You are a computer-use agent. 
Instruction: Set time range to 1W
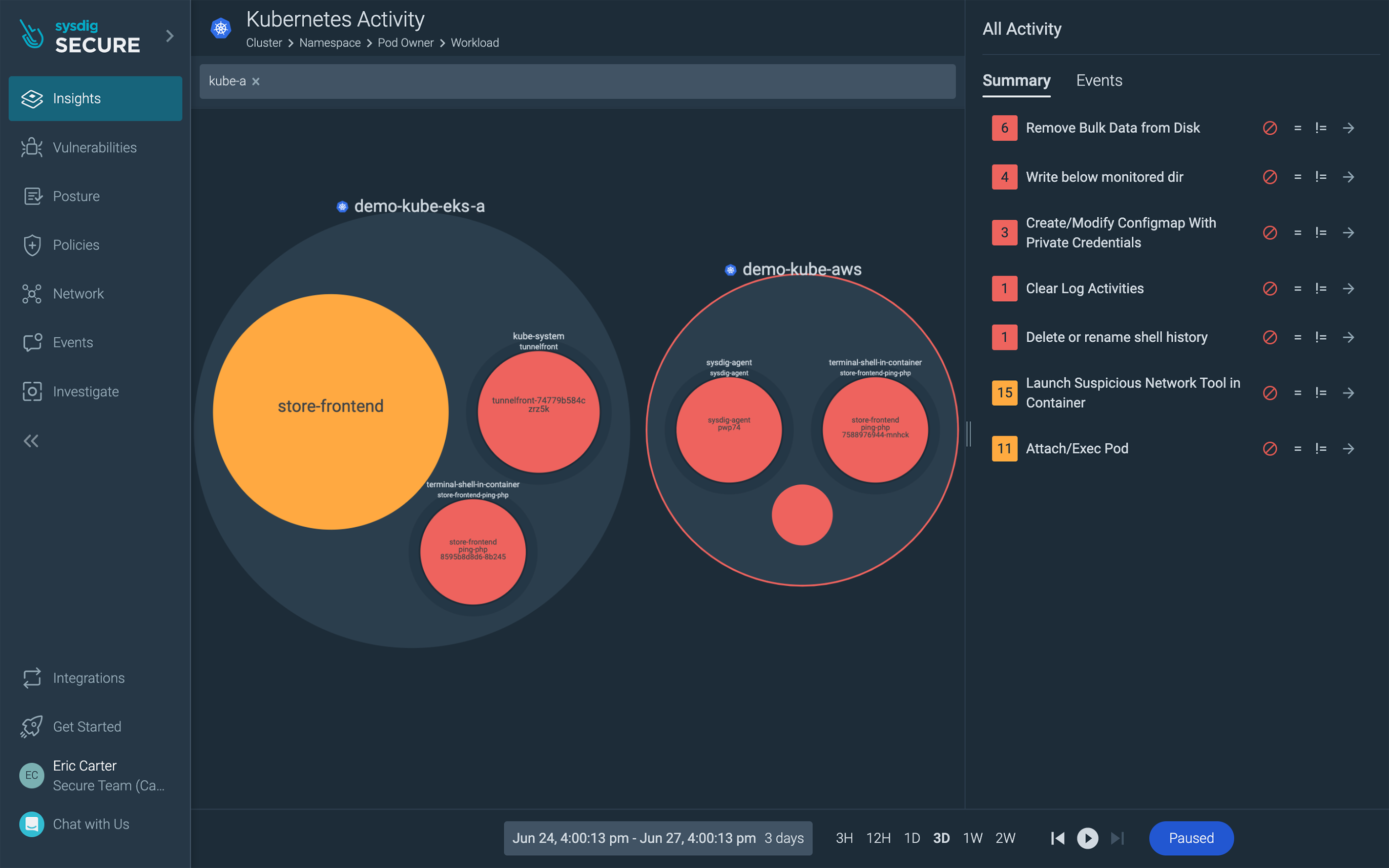pos(973,838)
